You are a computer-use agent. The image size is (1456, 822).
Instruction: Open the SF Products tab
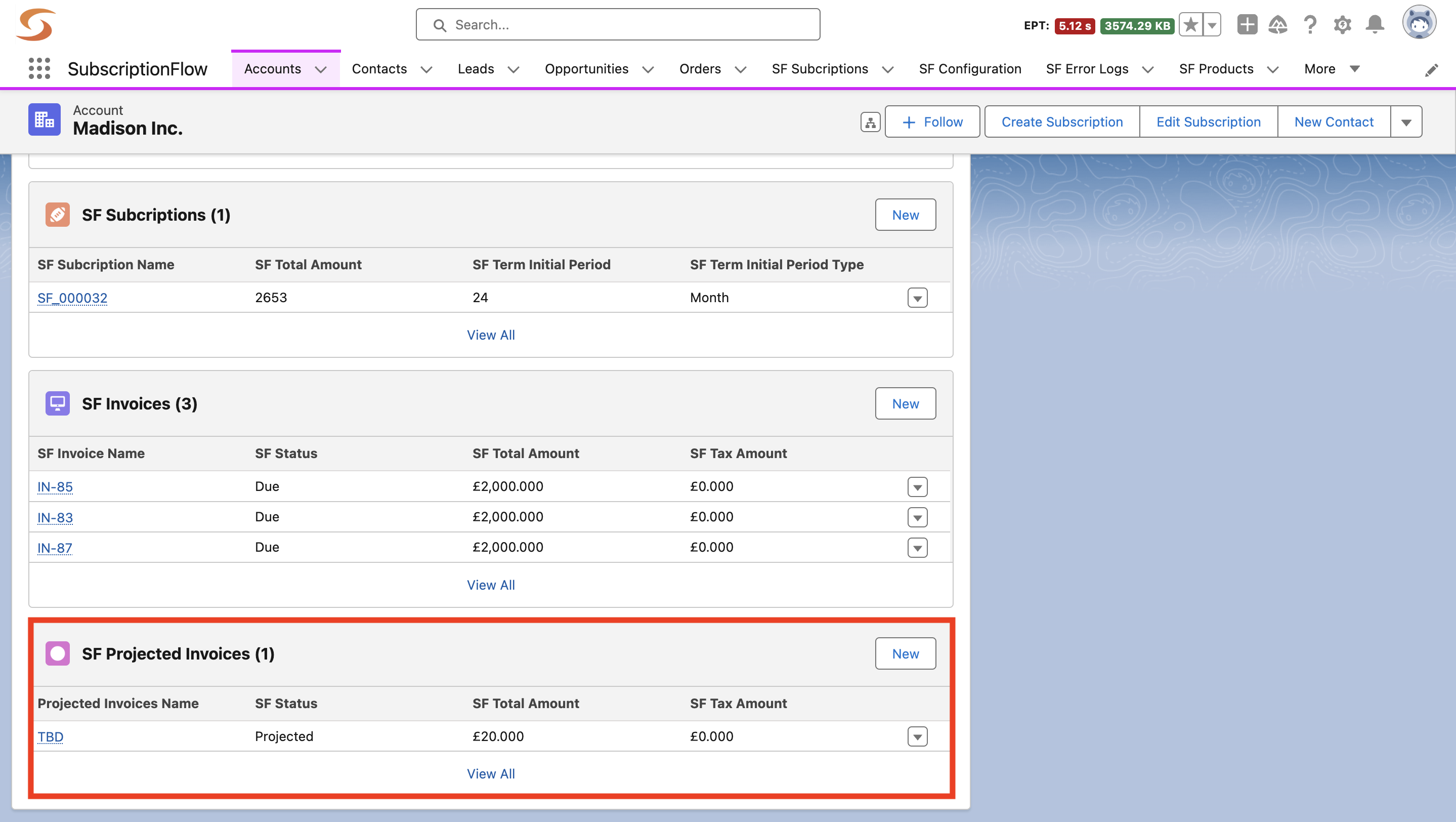[1216, 69]
